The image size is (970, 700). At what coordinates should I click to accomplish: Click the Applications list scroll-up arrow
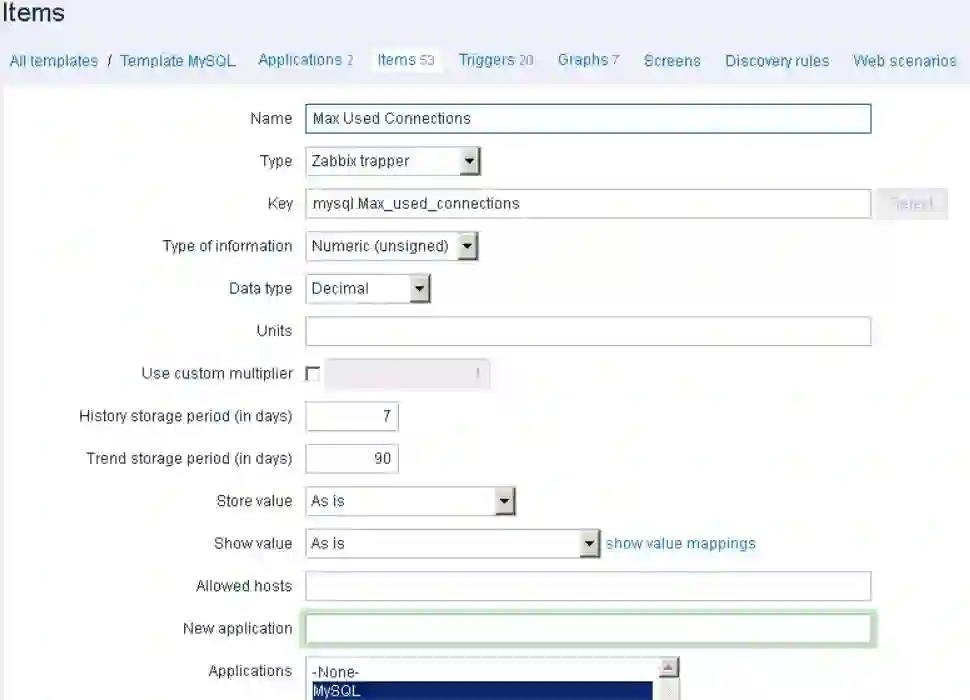(668, 667)
